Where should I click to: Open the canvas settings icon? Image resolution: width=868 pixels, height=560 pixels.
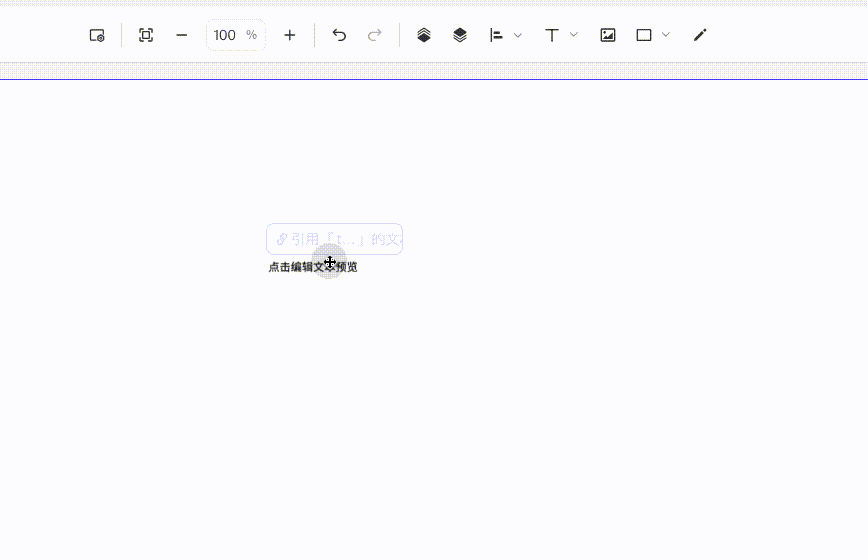[97, 35]
